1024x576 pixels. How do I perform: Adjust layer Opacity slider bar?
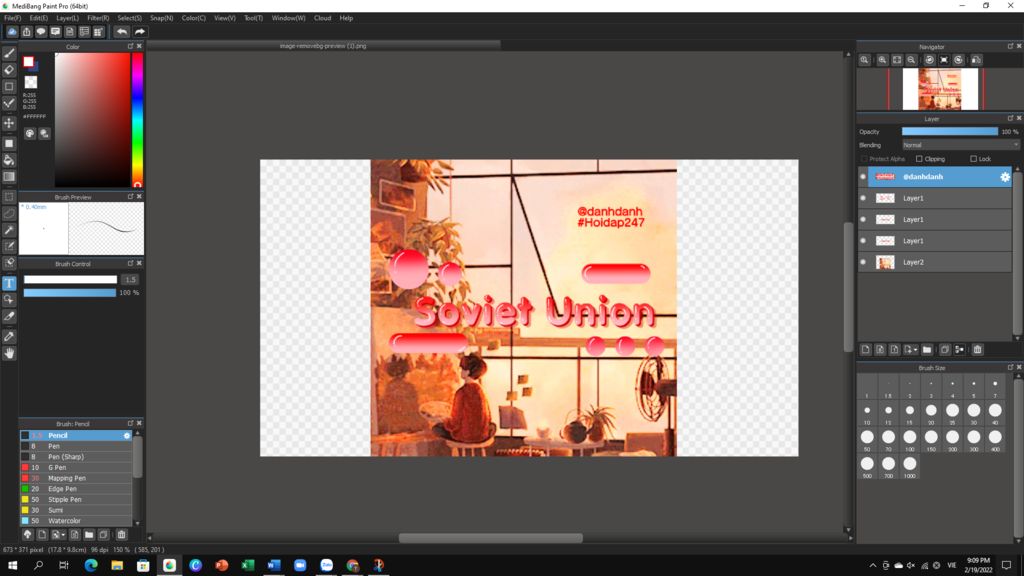[950, 131]
